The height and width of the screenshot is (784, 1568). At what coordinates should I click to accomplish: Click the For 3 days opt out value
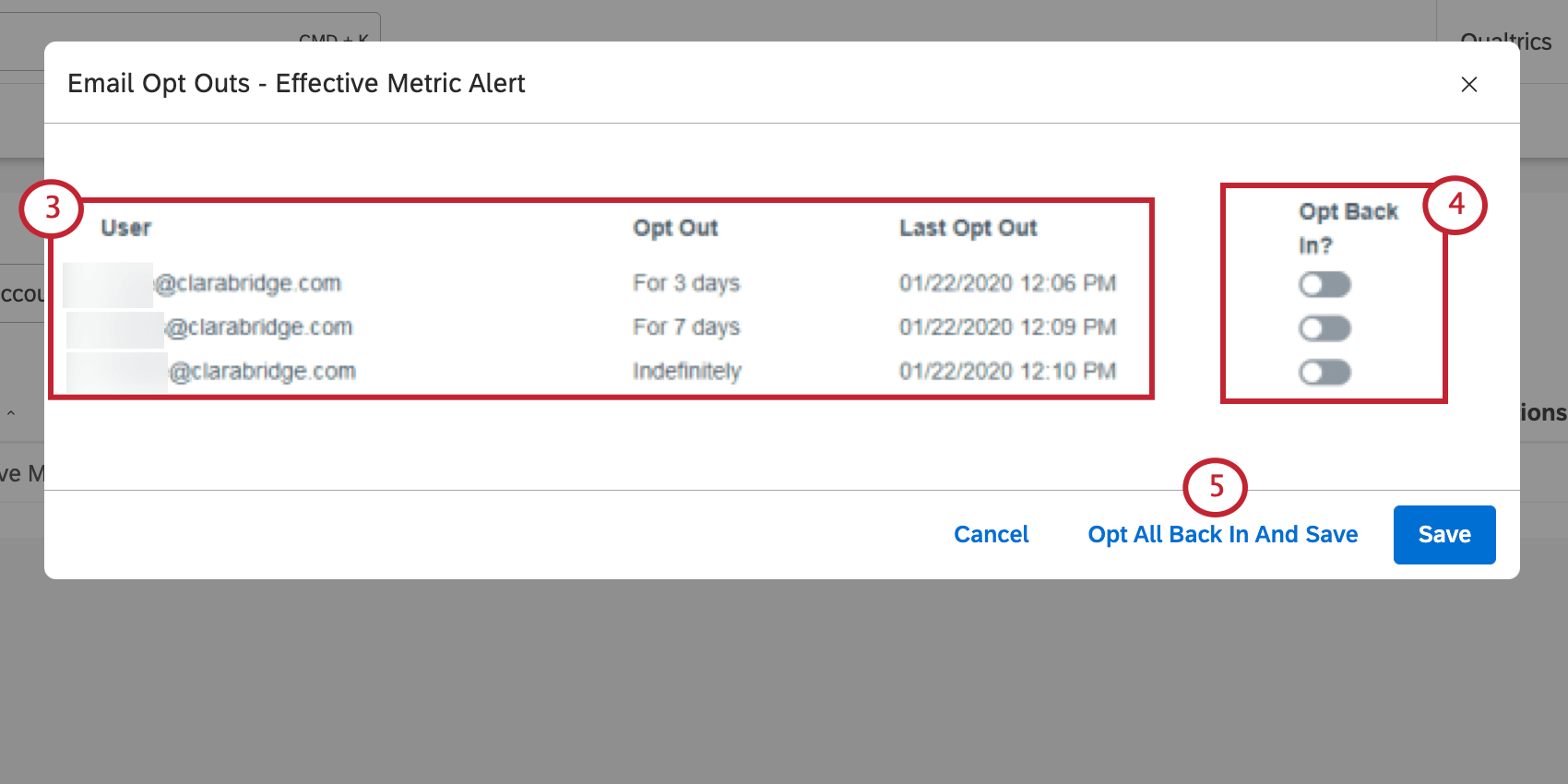point(686,283)
